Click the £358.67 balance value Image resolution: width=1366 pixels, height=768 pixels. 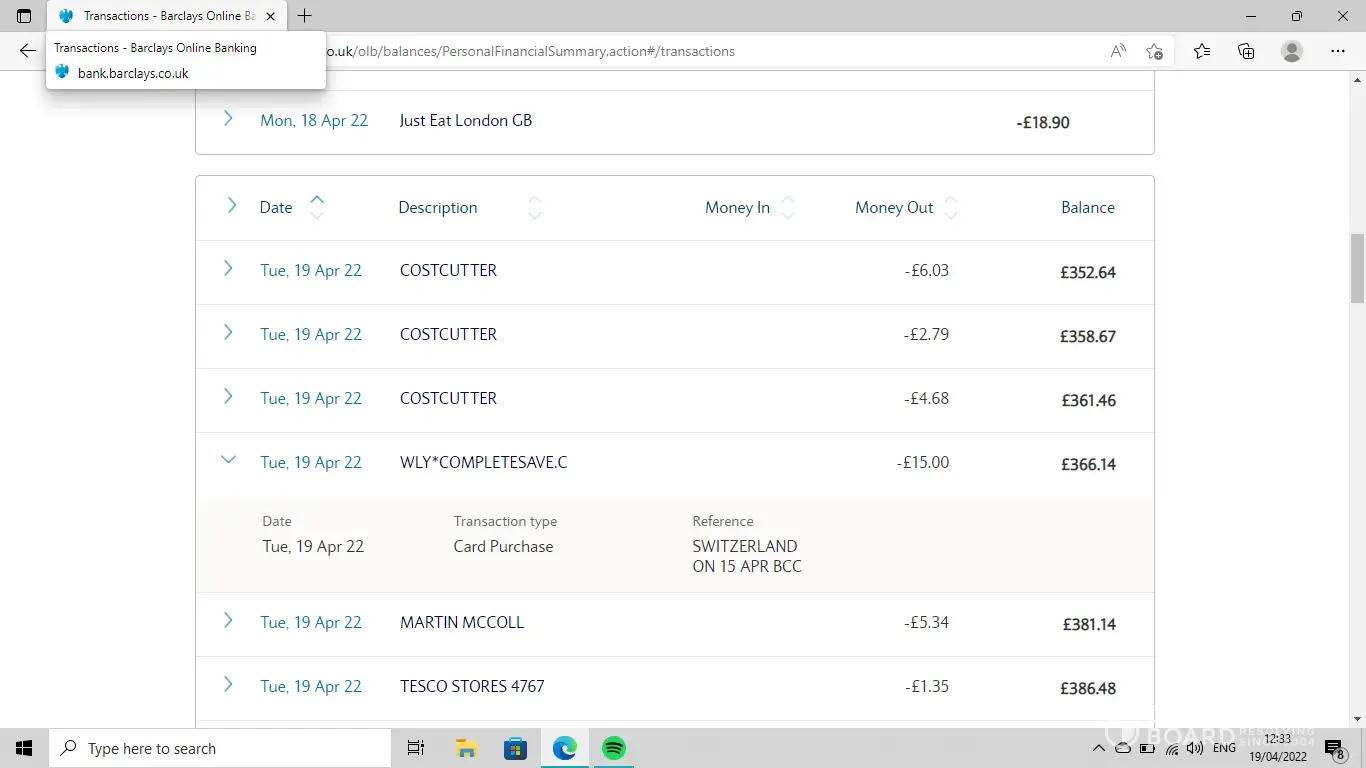[x=1088, y=336]
